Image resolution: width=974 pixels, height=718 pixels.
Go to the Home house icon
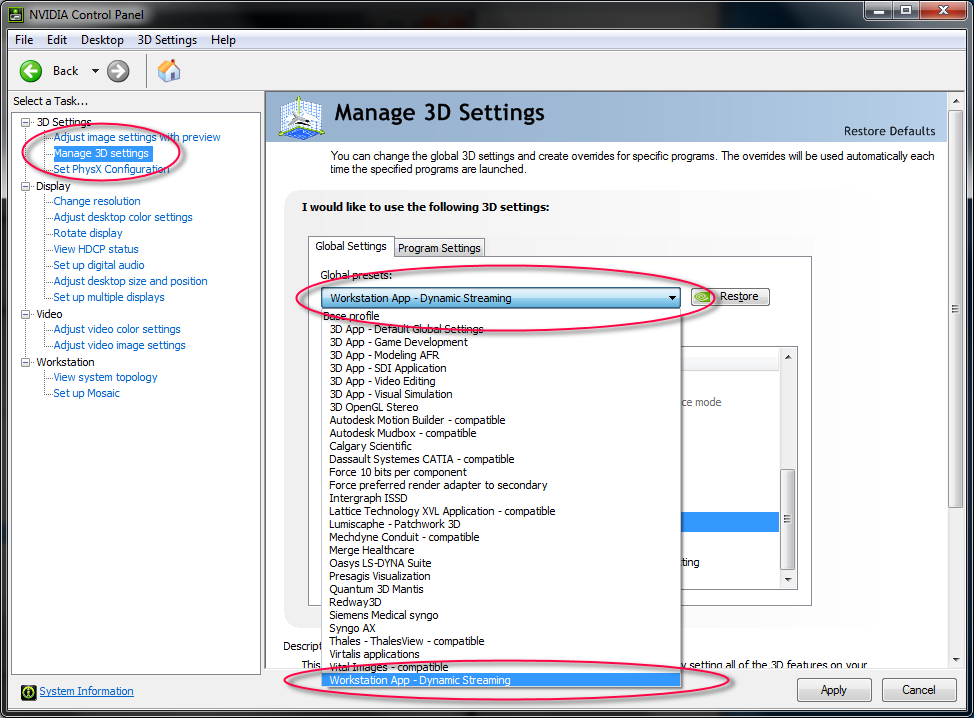[x=168, y=71]
